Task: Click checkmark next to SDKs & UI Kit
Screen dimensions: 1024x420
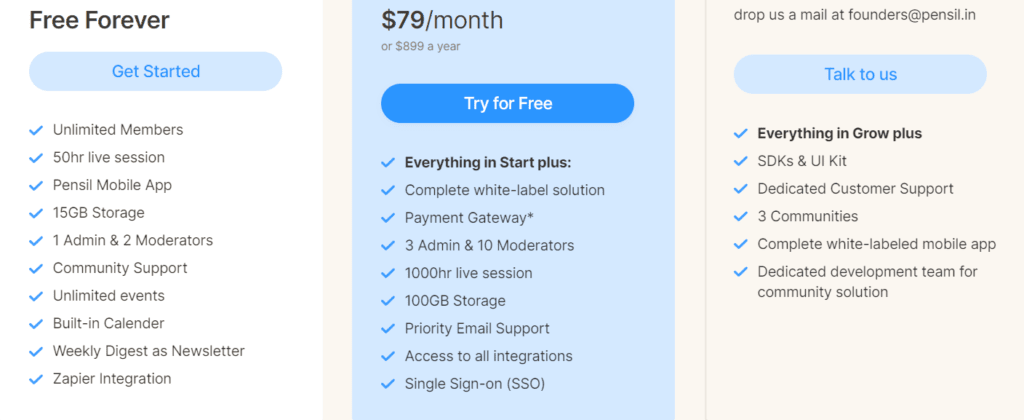Action: click(x=741, y=161)
